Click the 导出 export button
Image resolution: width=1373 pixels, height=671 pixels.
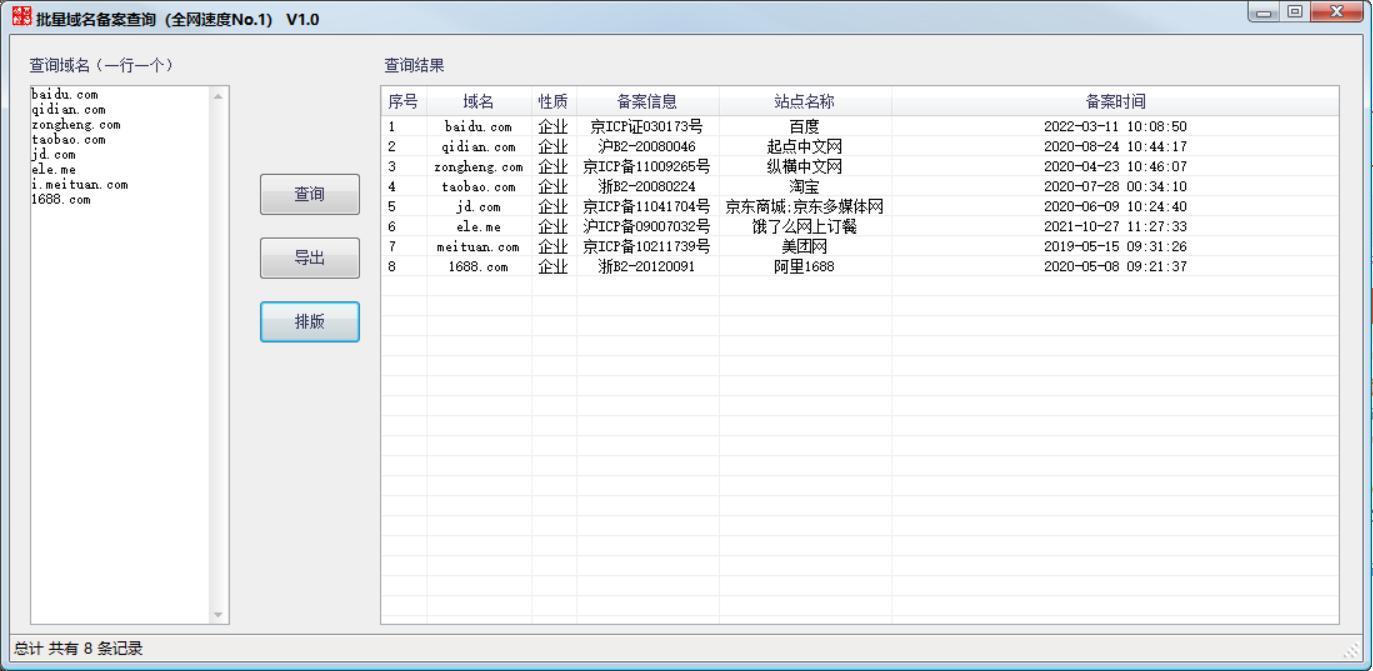pyautogui.click(x=310, y=258)
